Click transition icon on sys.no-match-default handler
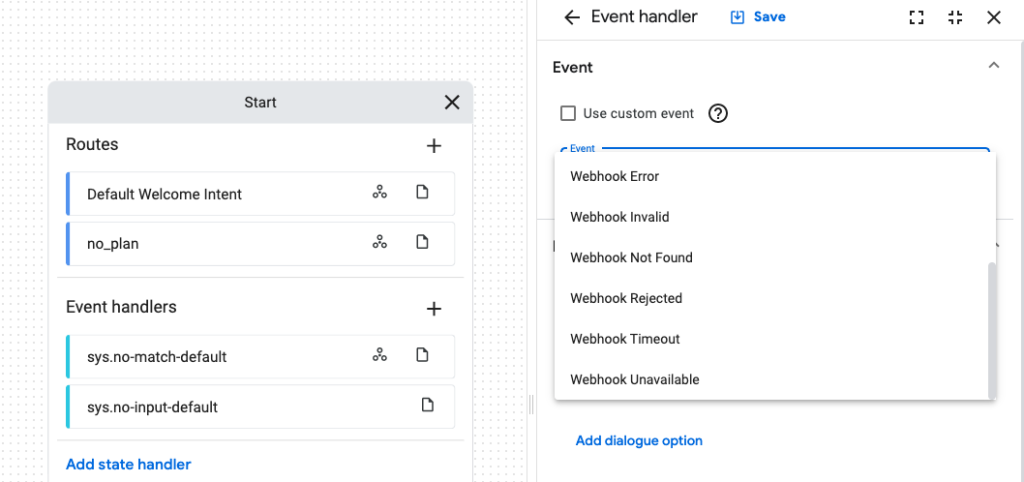Image resolution: width=1024 pixels, height=482 pixels. (x=380, y=355)
